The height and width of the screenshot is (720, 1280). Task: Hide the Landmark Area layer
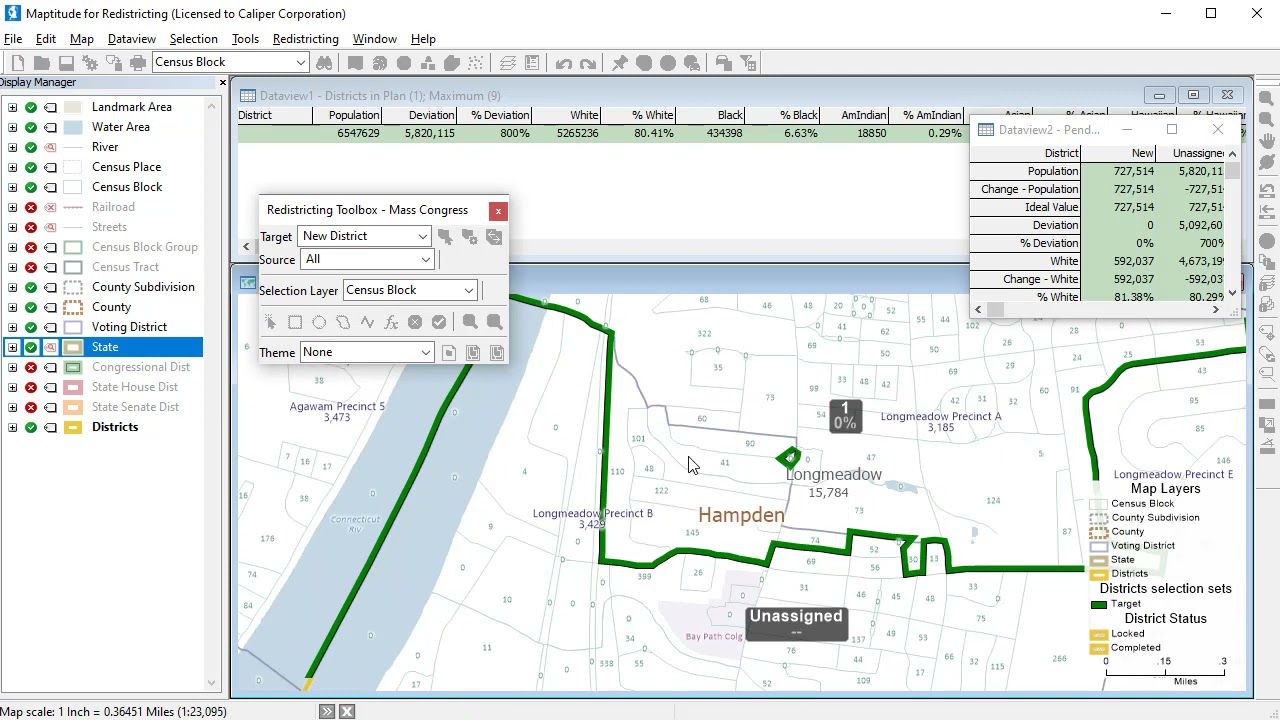pyautogui.click(x=31, y=107)
